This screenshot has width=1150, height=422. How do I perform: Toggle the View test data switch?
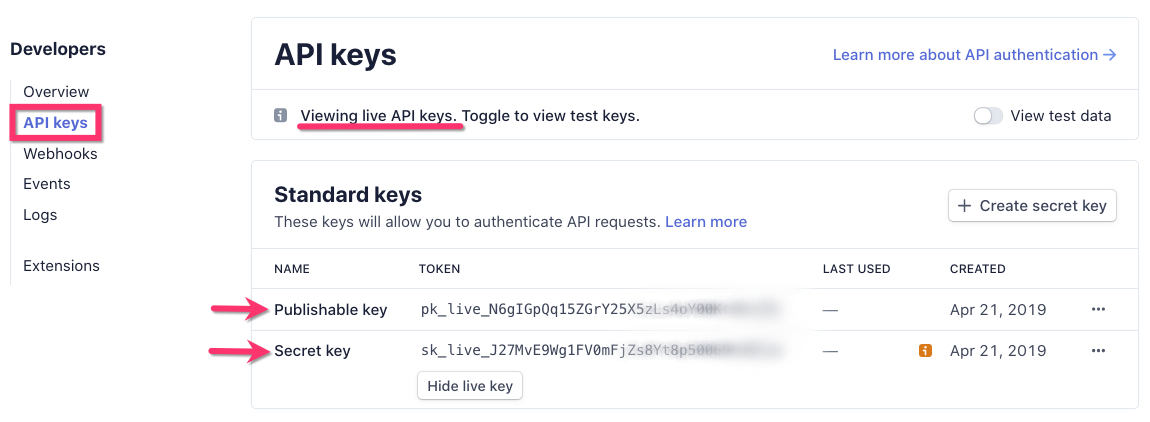(x=988, y=116)
